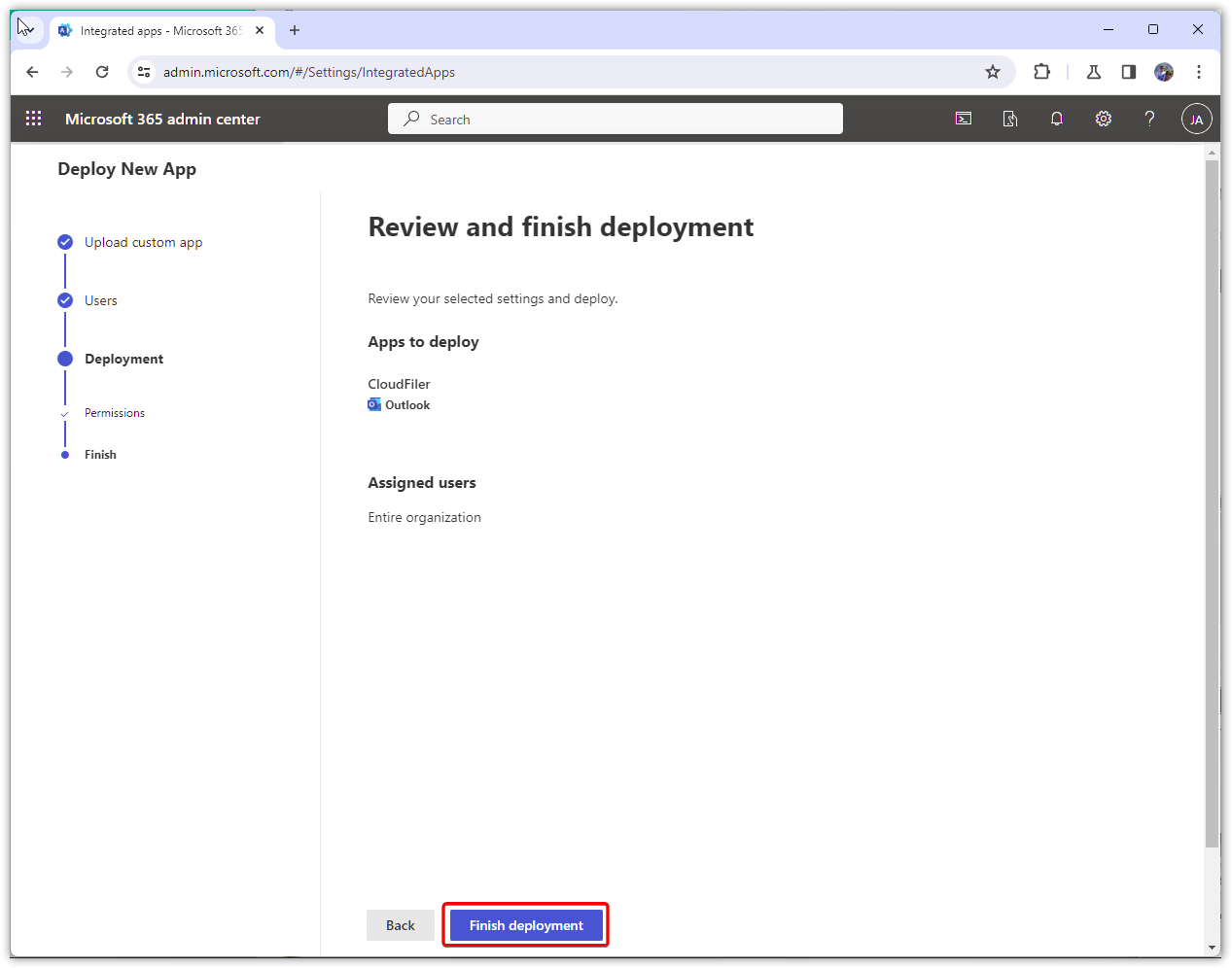View site information icon in address bar
Viewport: 1232px width, 968px height.
point(145,72)
